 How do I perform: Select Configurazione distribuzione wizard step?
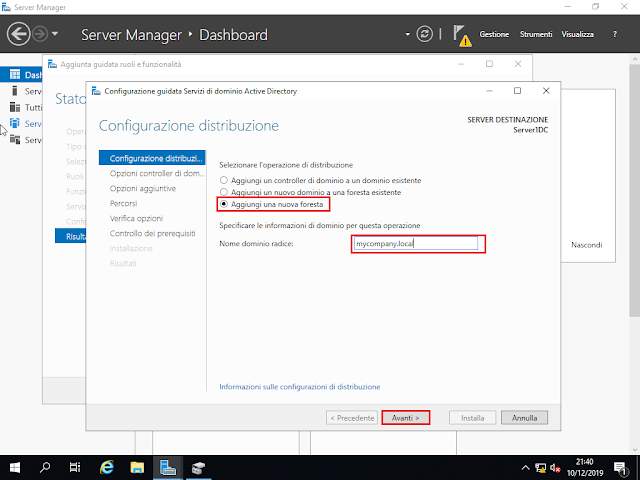tap(152, 158)
